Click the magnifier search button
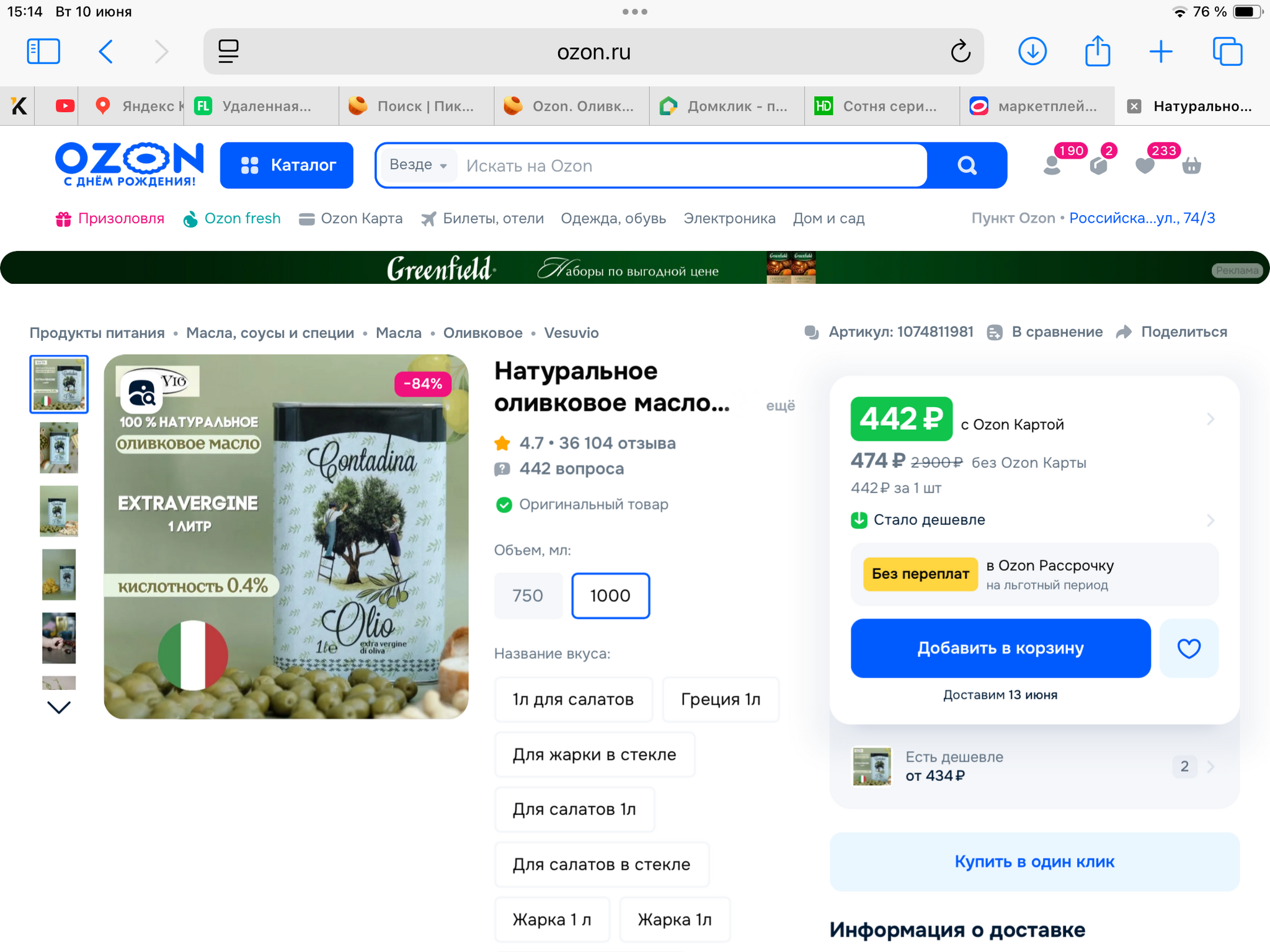 967,165
